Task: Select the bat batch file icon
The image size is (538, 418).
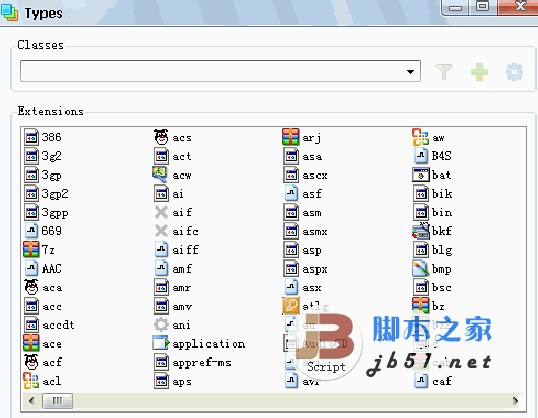Action: tap(421, 175)
